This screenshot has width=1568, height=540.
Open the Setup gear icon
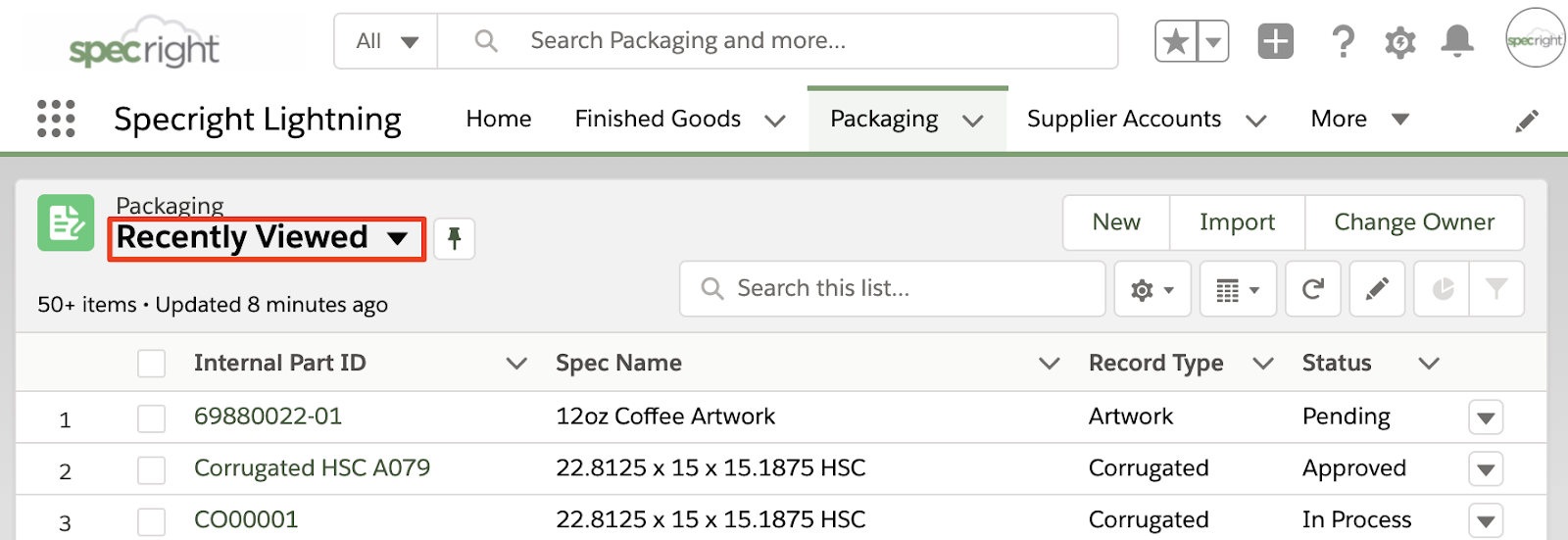point(1400,42)
